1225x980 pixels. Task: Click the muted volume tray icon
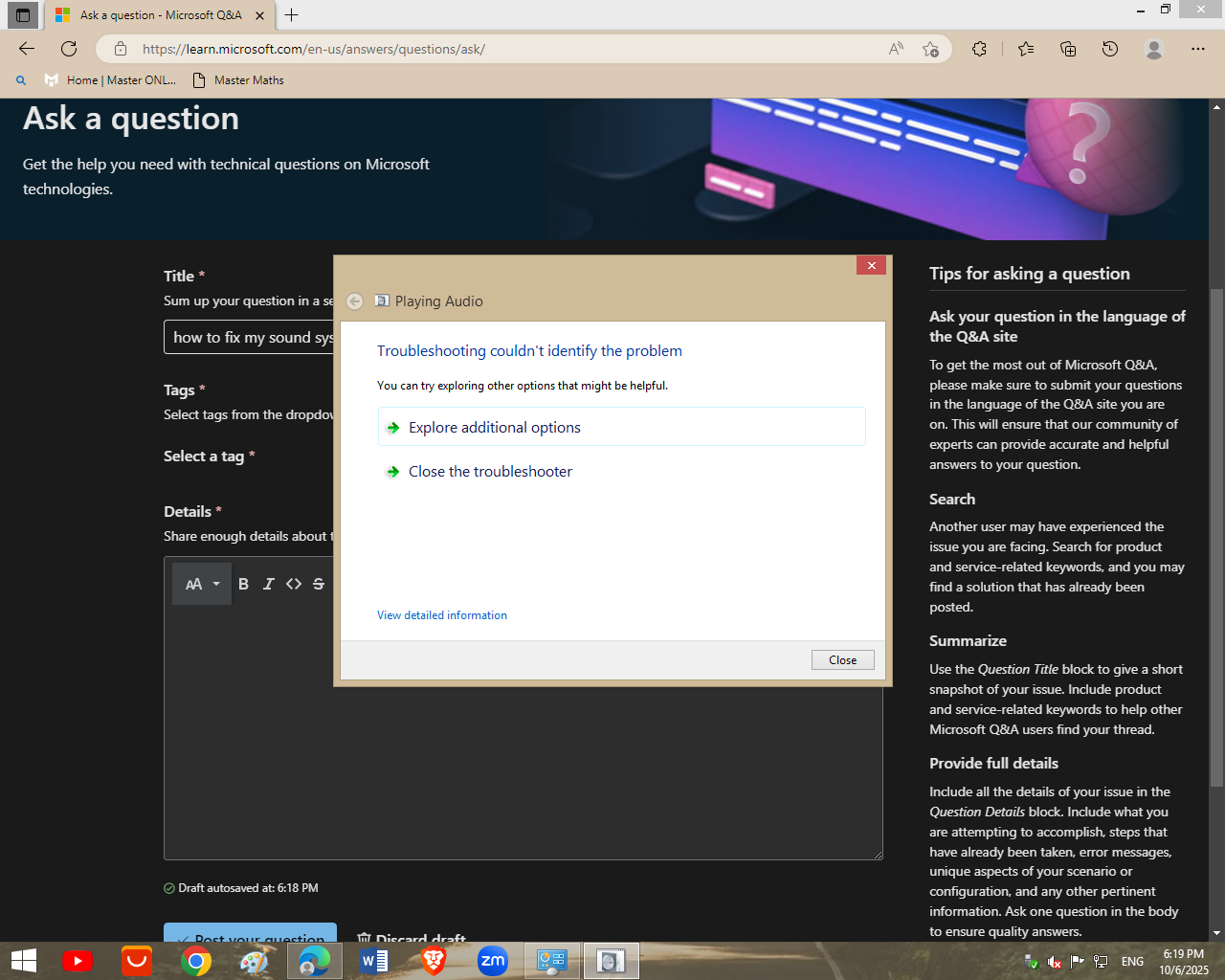coord(1055,962)
